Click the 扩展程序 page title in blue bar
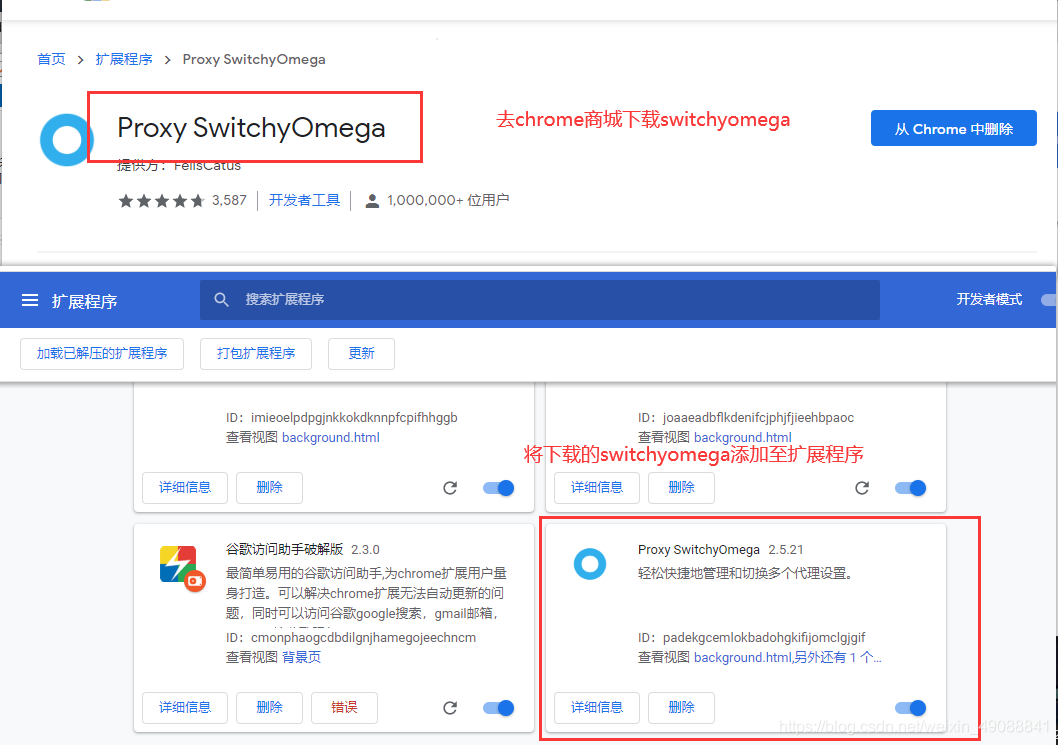This screenshot has height=745, width=1058. coord(84,301)
